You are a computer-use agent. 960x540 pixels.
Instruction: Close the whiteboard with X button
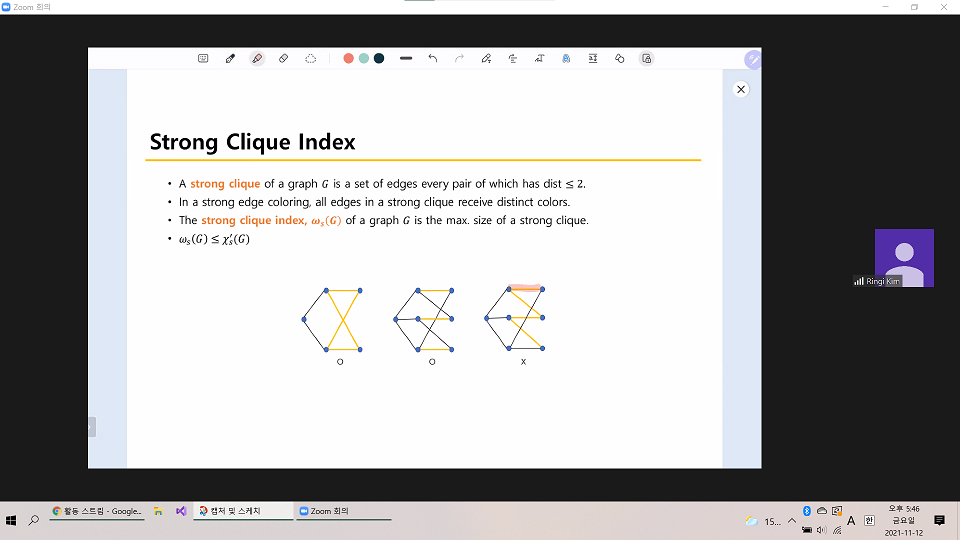[x=741, y=89]
